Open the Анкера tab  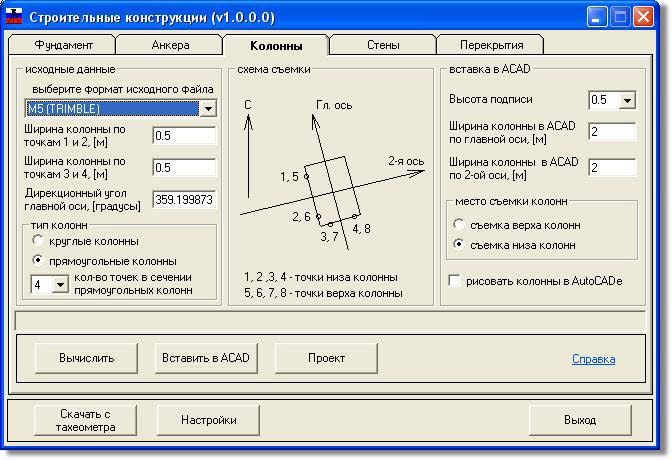pos(170,45)
